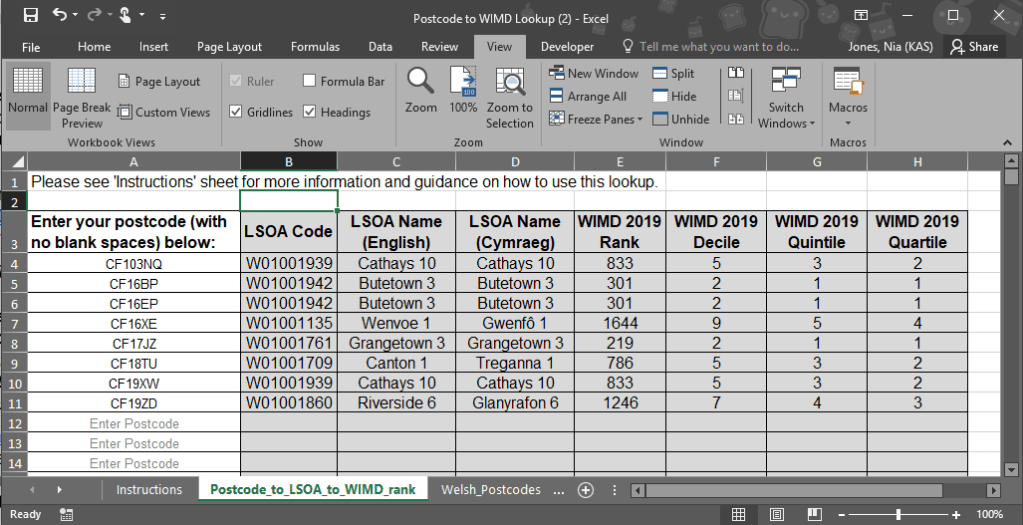This screenshot has height=525, width=1023.
Task: Click the zoom slider in status bar
Action: (898, 514)
